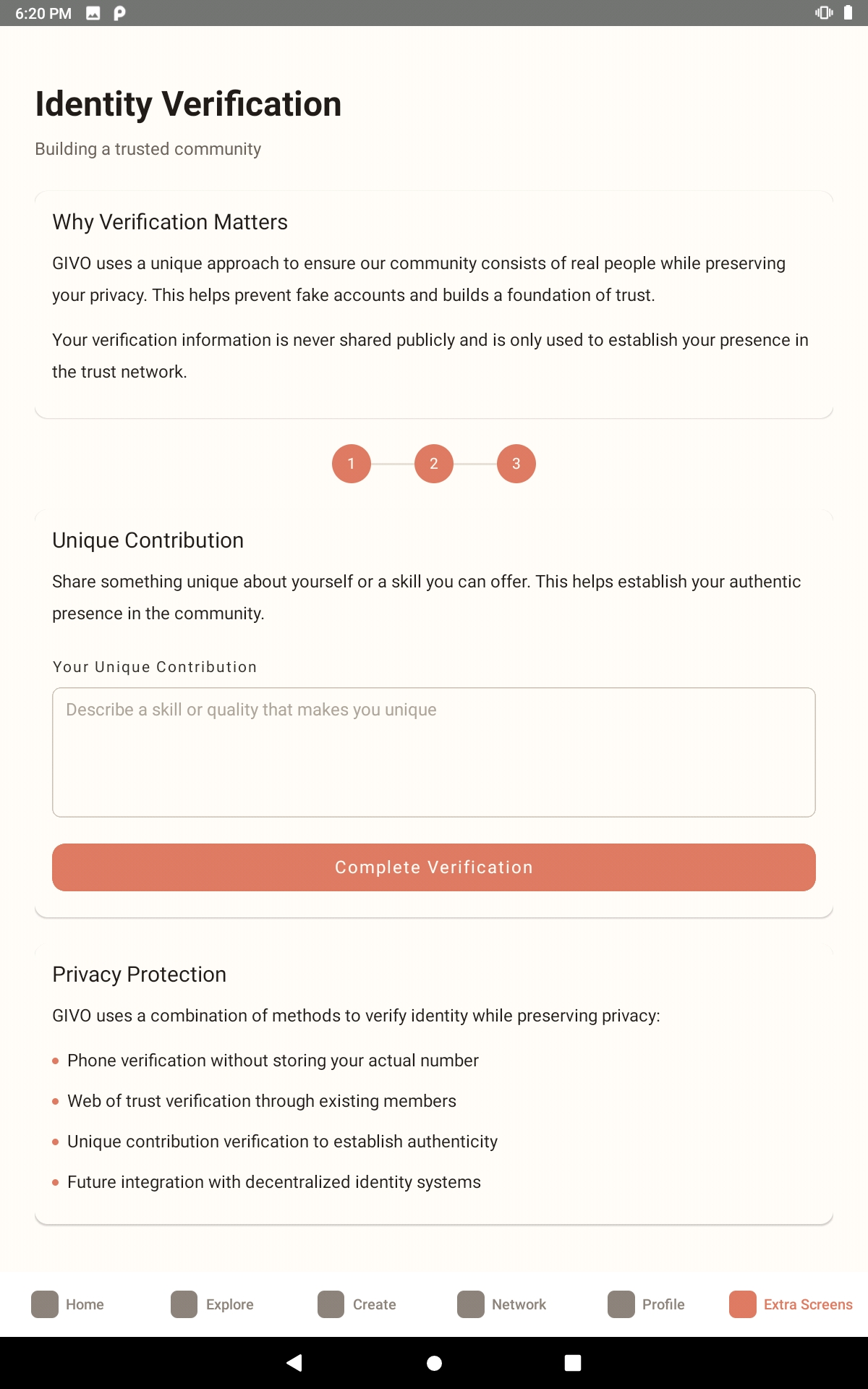Tap the Home icon in bottom navigation

[x=45, y=1304]
